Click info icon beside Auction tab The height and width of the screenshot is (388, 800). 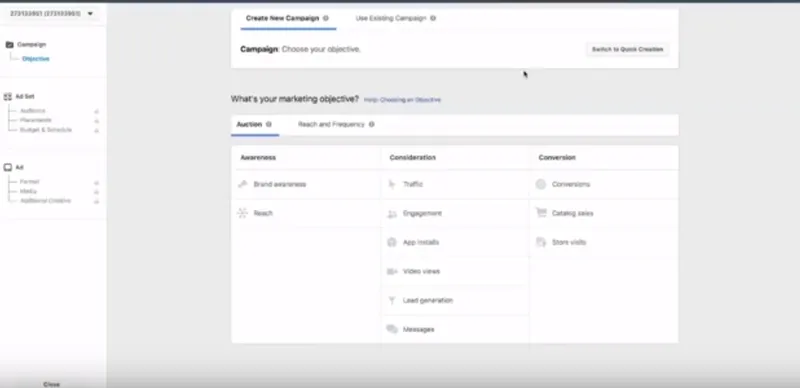269,124
